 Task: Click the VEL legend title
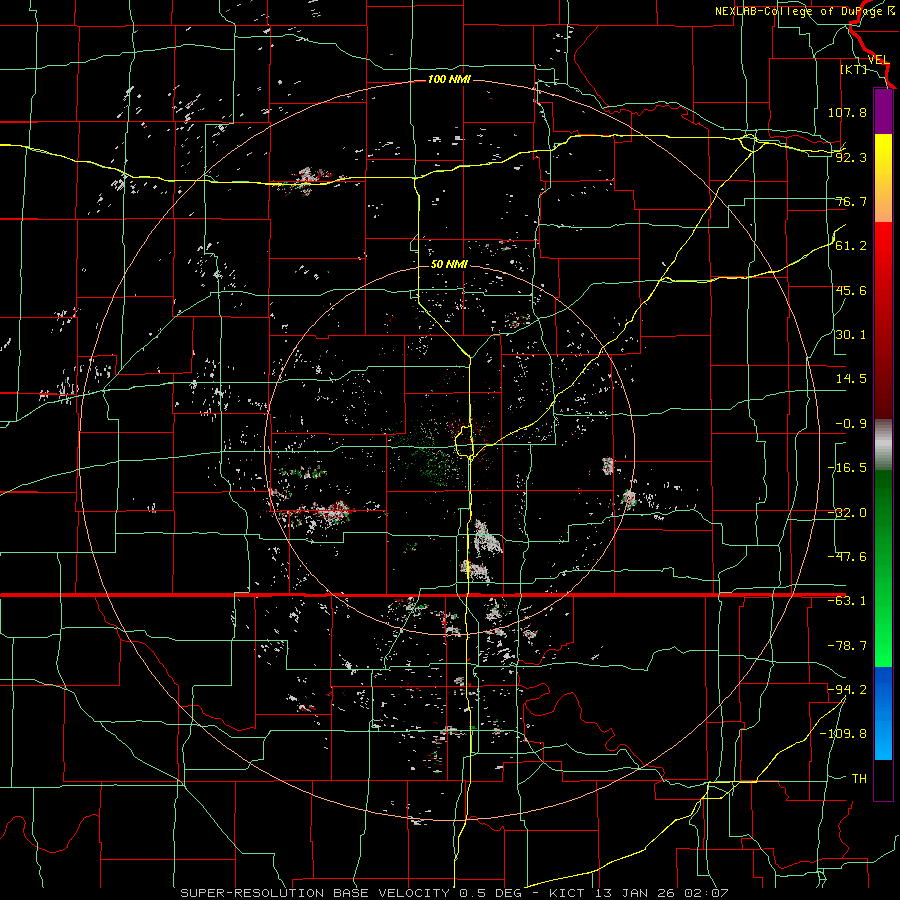878,60
